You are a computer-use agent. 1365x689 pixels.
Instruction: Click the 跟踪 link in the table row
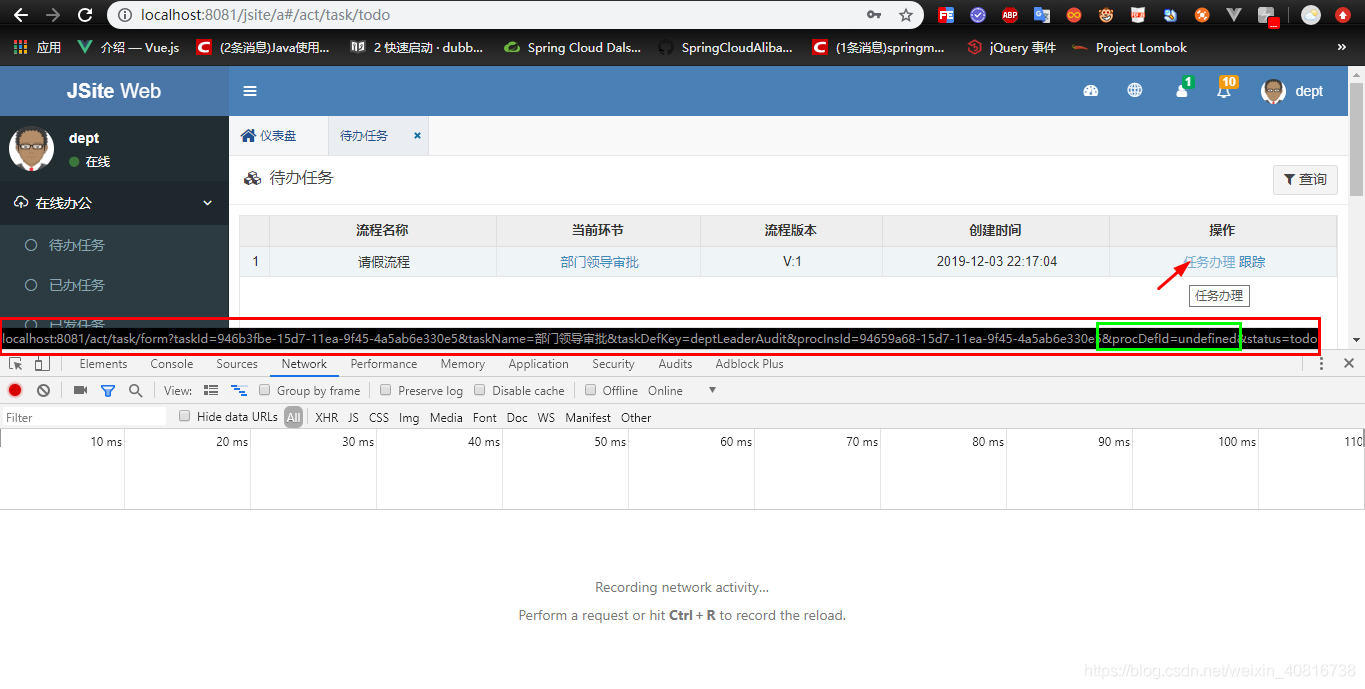pyautogui.click(x=1252, y=262)
